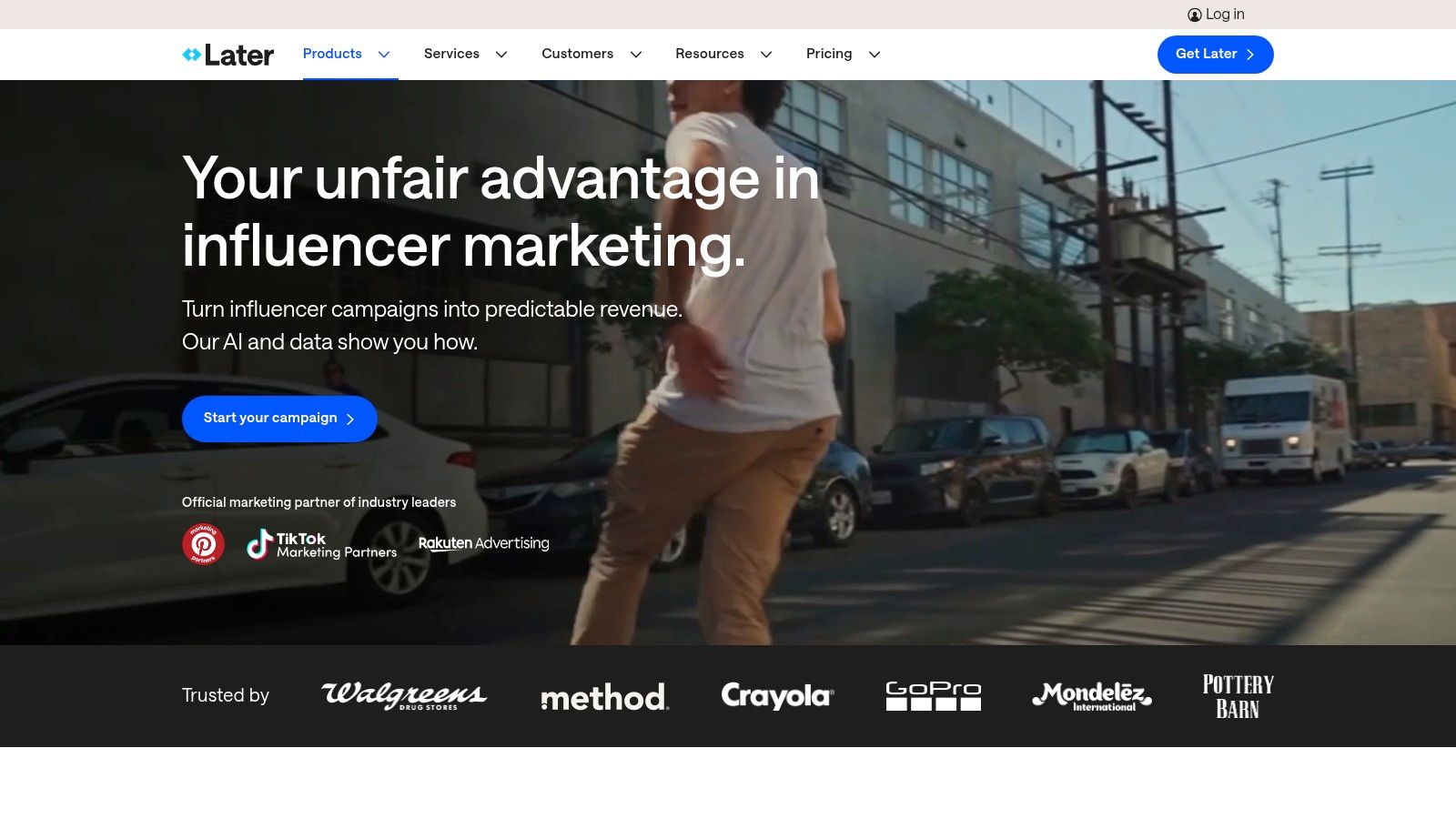Click the Log in account icon

(x=1193, y=14)
